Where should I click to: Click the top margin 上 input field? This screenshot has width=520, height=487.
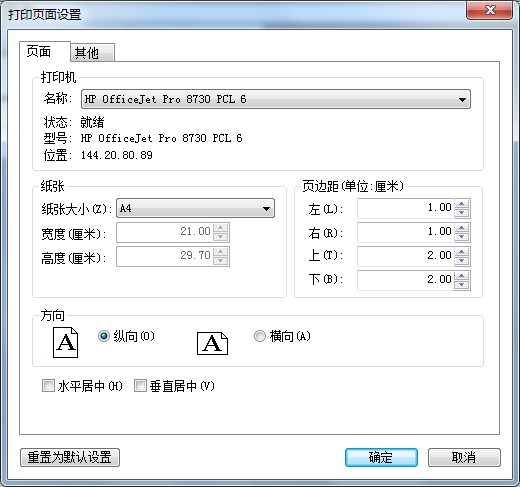pos(406,256)
